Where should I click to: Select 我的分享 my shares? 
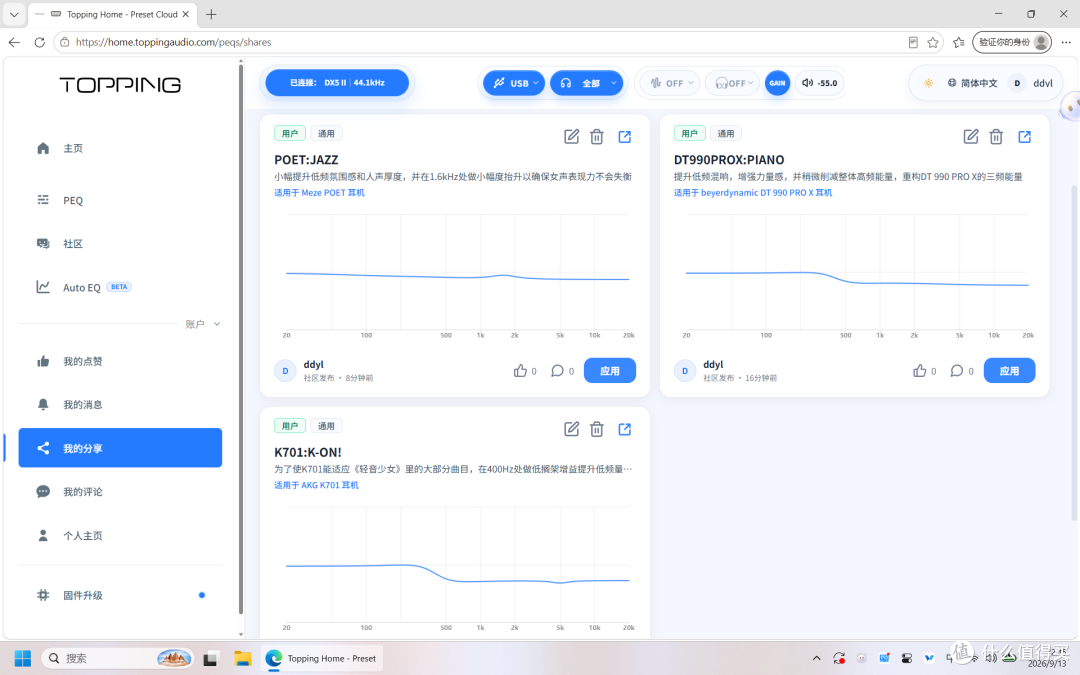point(120,448)
